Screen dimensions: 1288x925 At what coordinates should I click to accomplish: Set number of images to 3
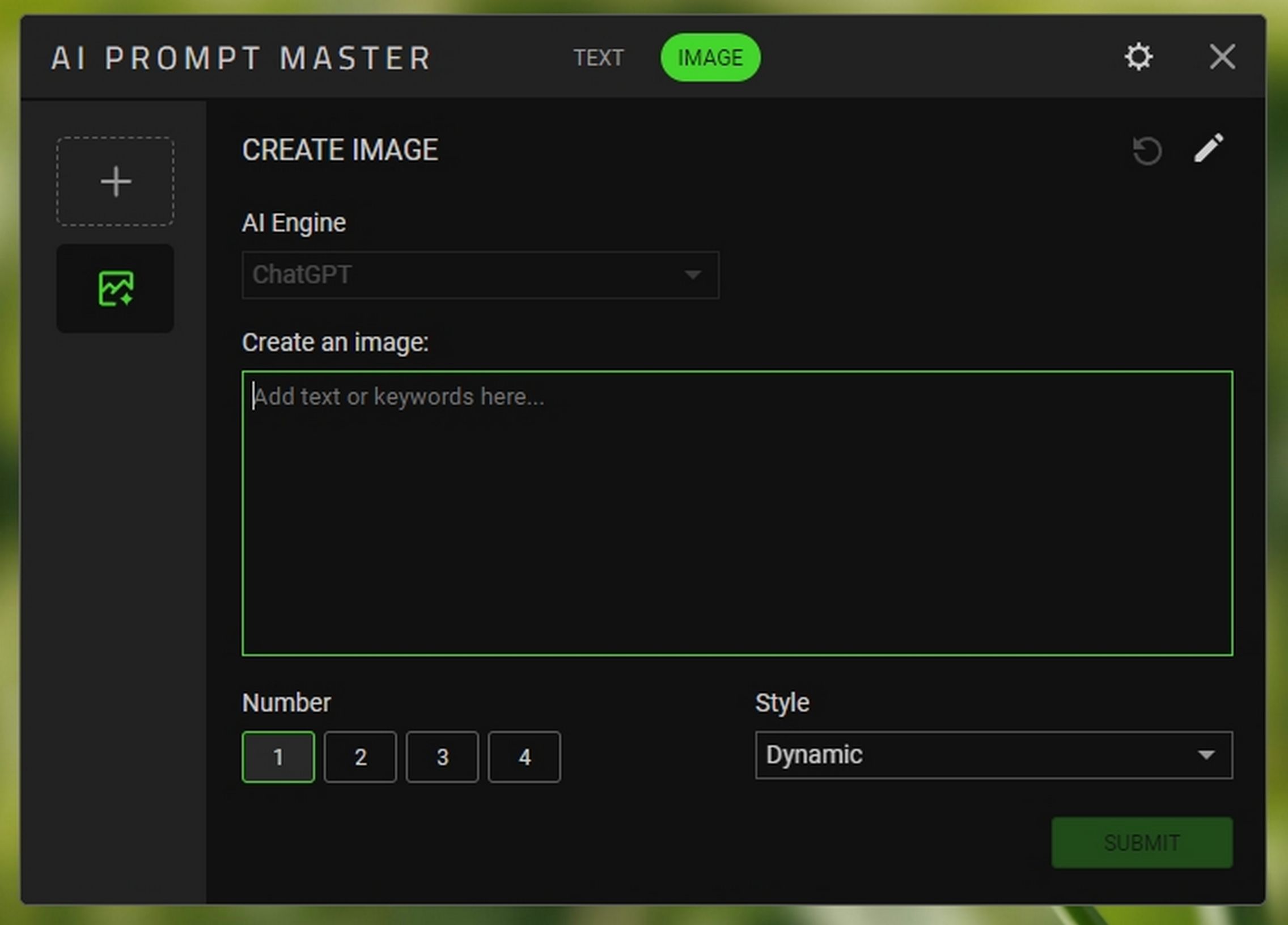(442, 757)
